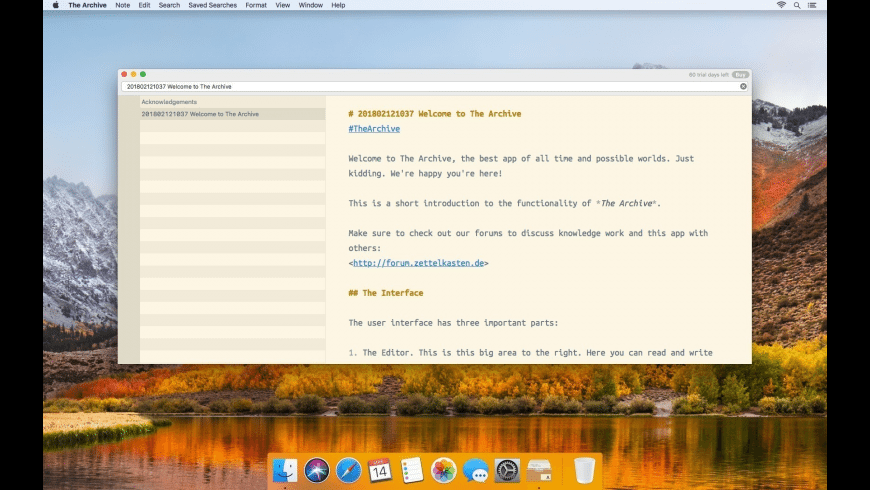Open the forum.zettelkasten.de link
Image resolution: width=870 pixels, height=490 pixels.
coord(418,263)
